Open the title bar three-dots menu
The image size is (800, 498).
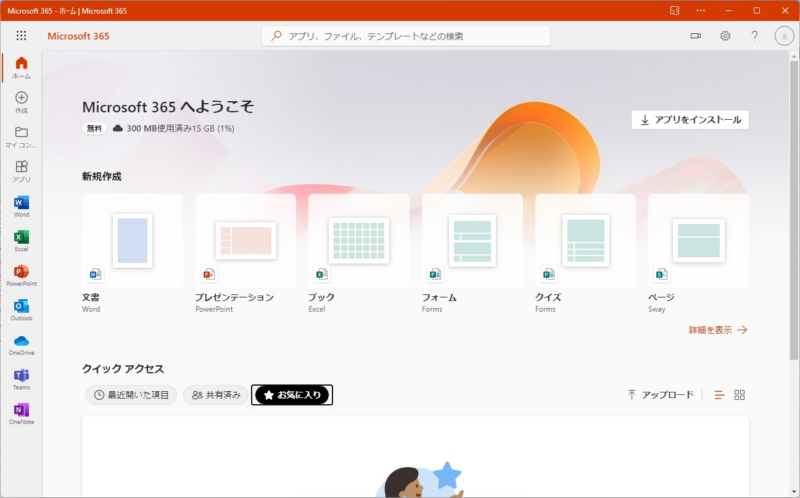click(x=701, y=10)
